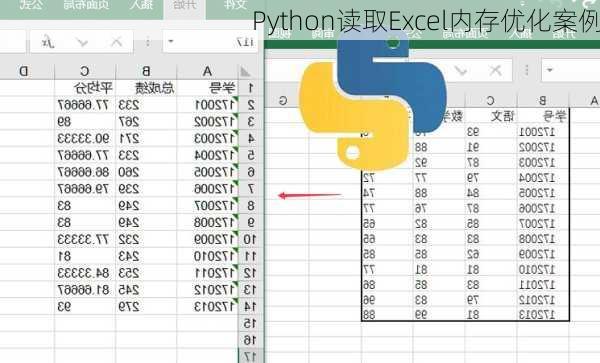Screen dimensions: 600x363
Task: Click cell 172013 in 语文 sheet
Action: [x=543, y=315]
